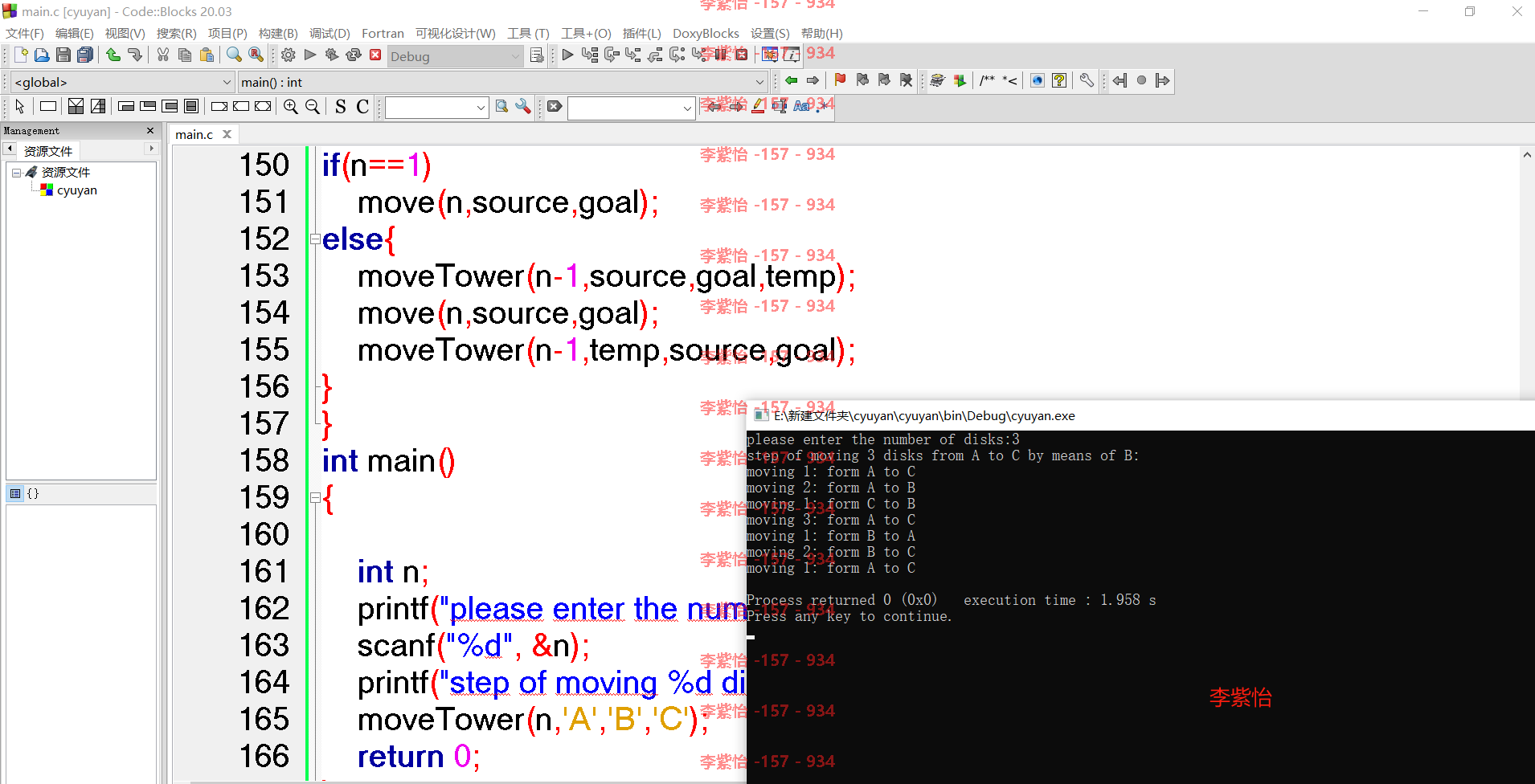Toggle selected-text-only search icon
1535x784 pixels.
(x=780, y=106)
